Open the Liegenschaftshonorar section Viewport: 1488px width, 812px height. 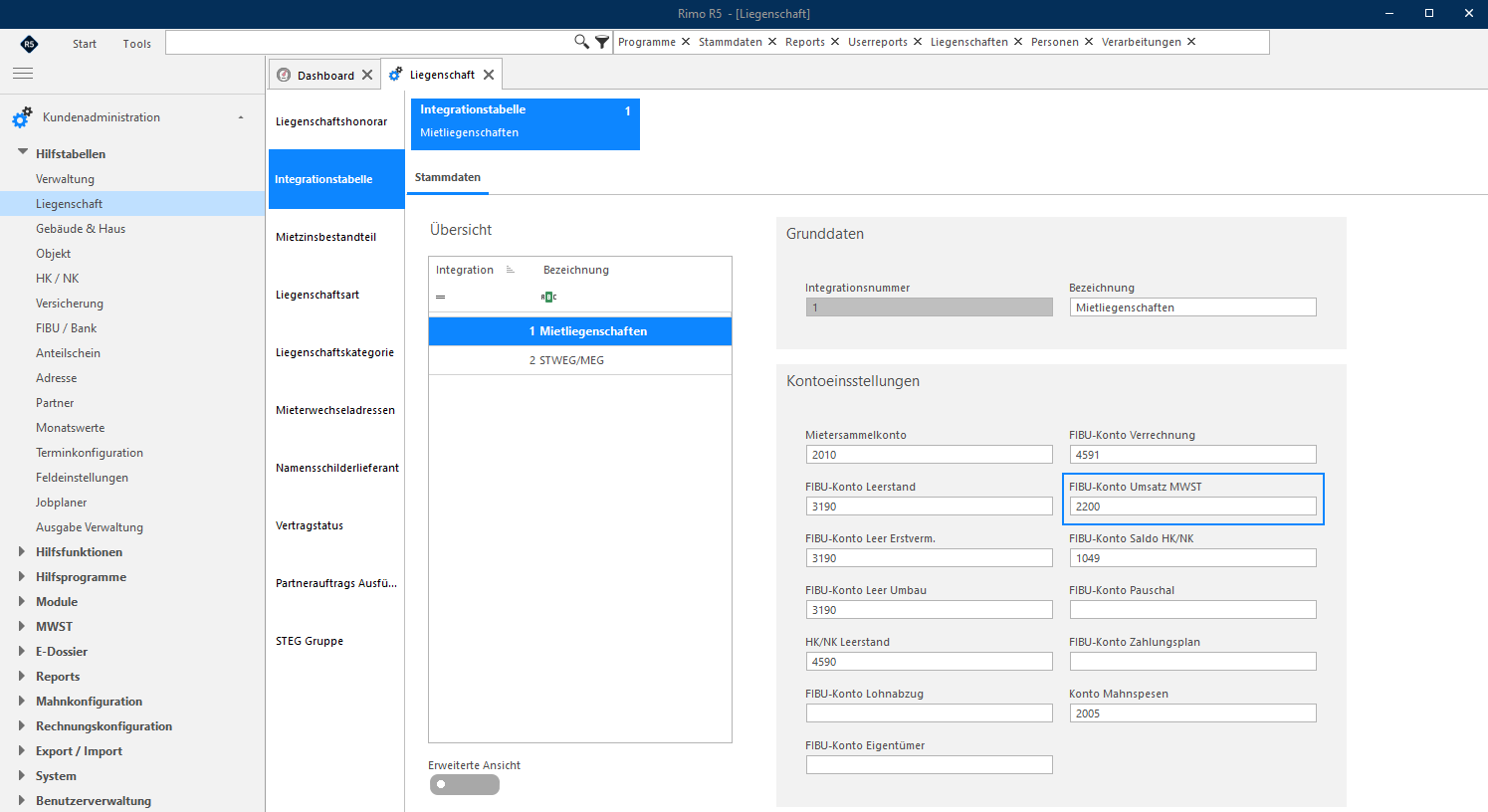336,121
